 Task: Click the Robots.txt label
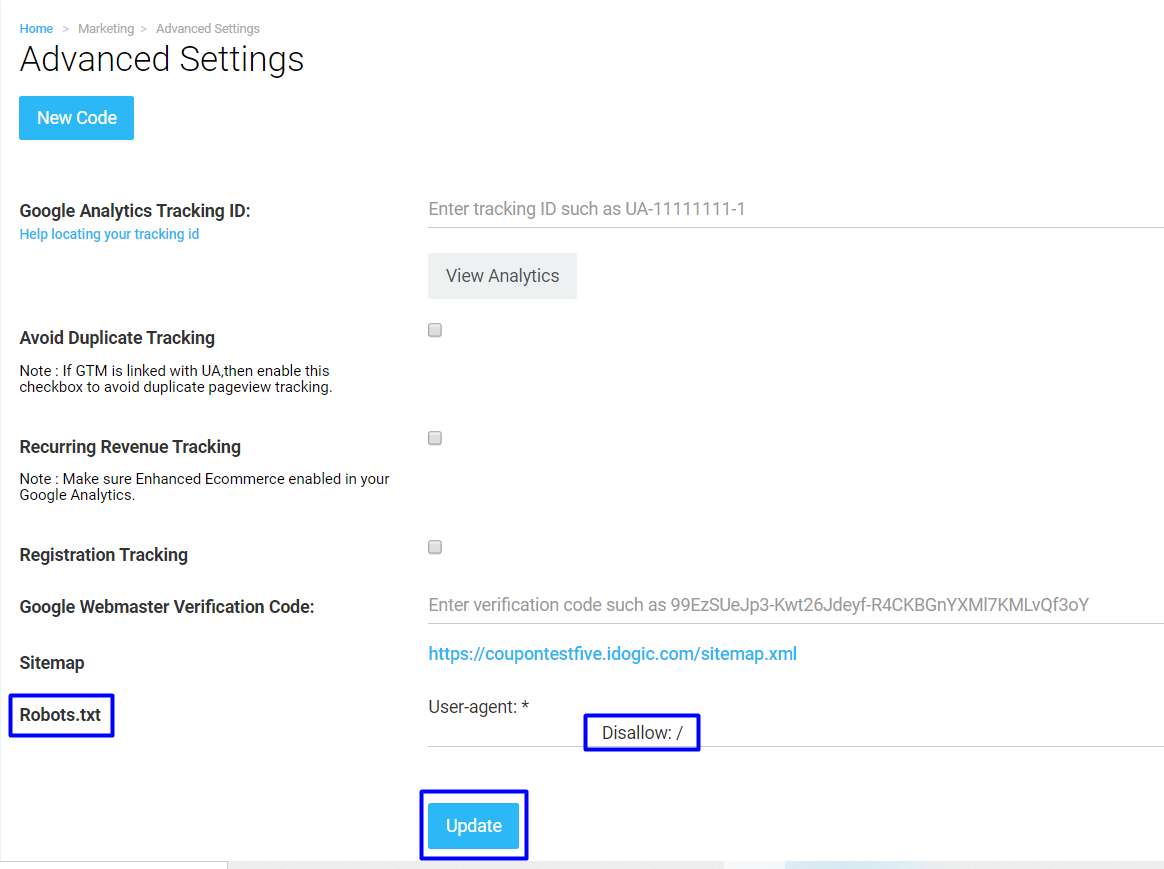60,715
